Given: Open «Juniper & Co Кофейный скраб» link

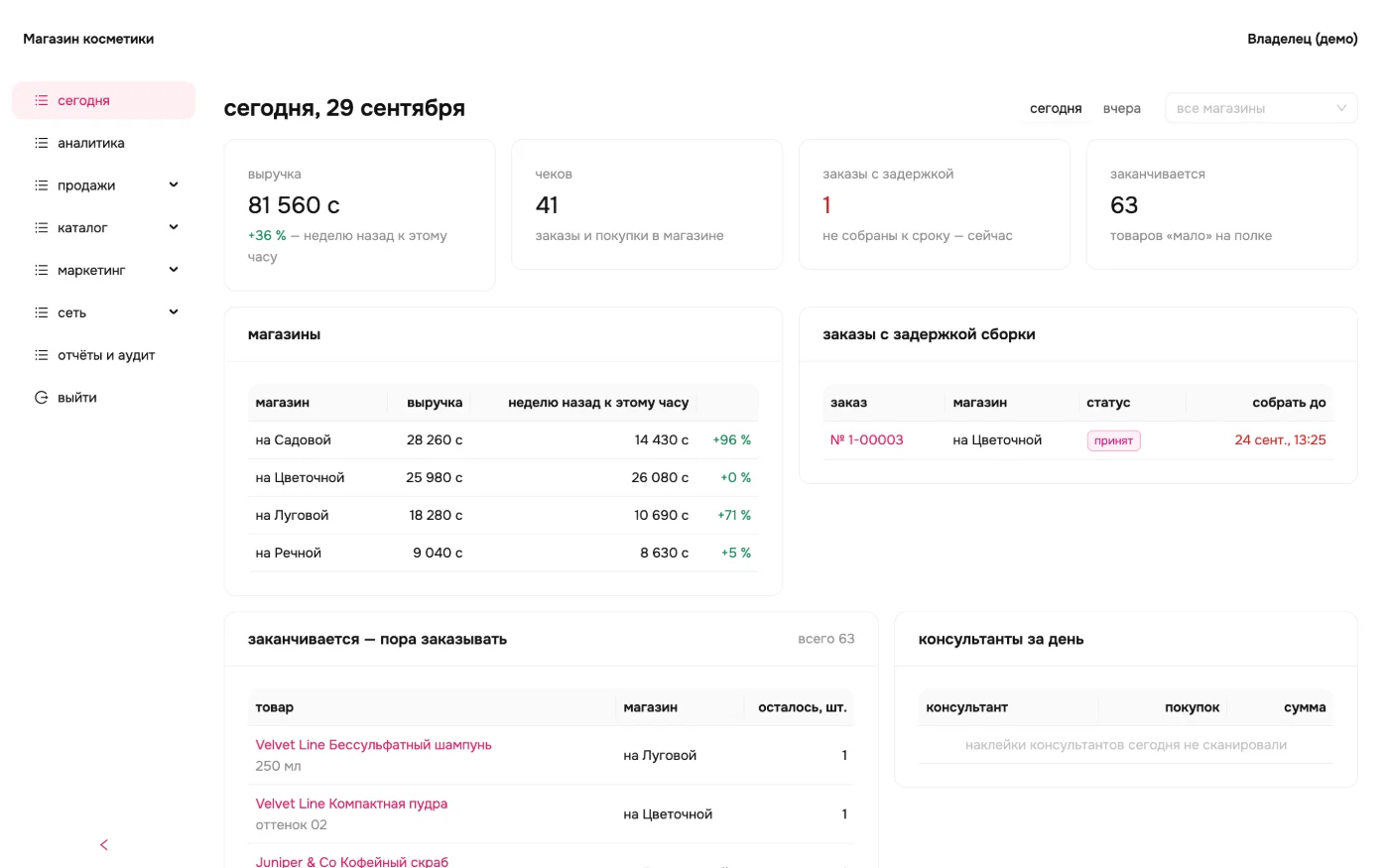Looking at the screenshot, I should coord(352,861).
